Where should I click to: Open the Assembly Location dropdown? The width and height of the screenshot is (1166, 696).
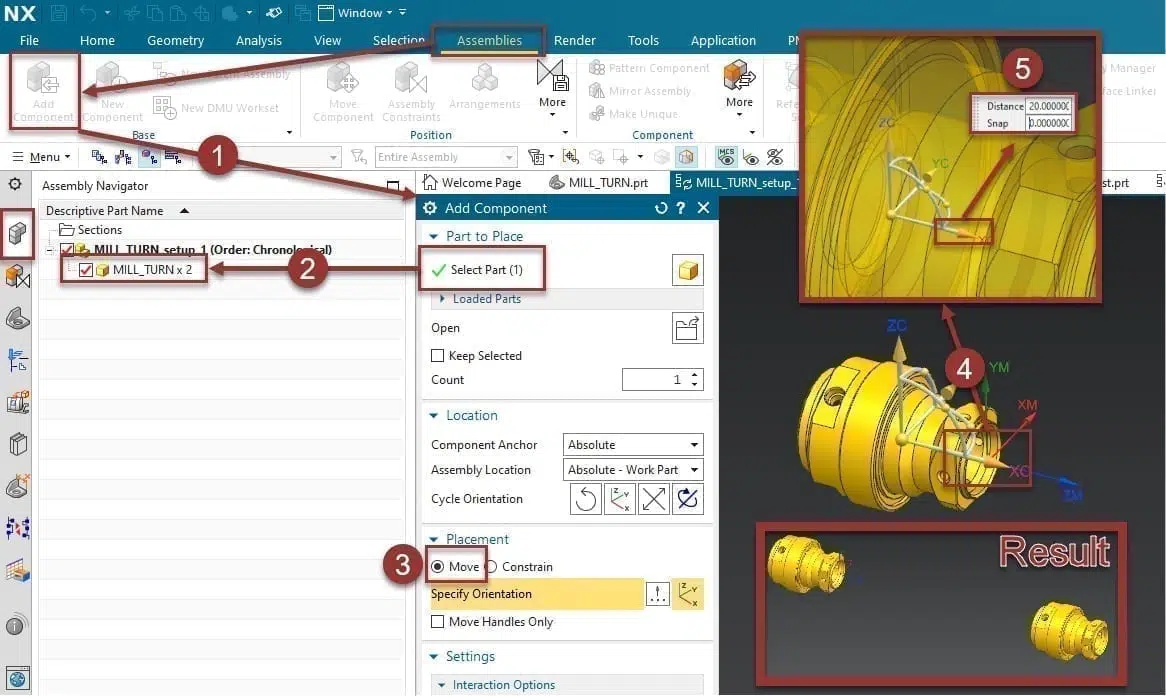[633, 470]
